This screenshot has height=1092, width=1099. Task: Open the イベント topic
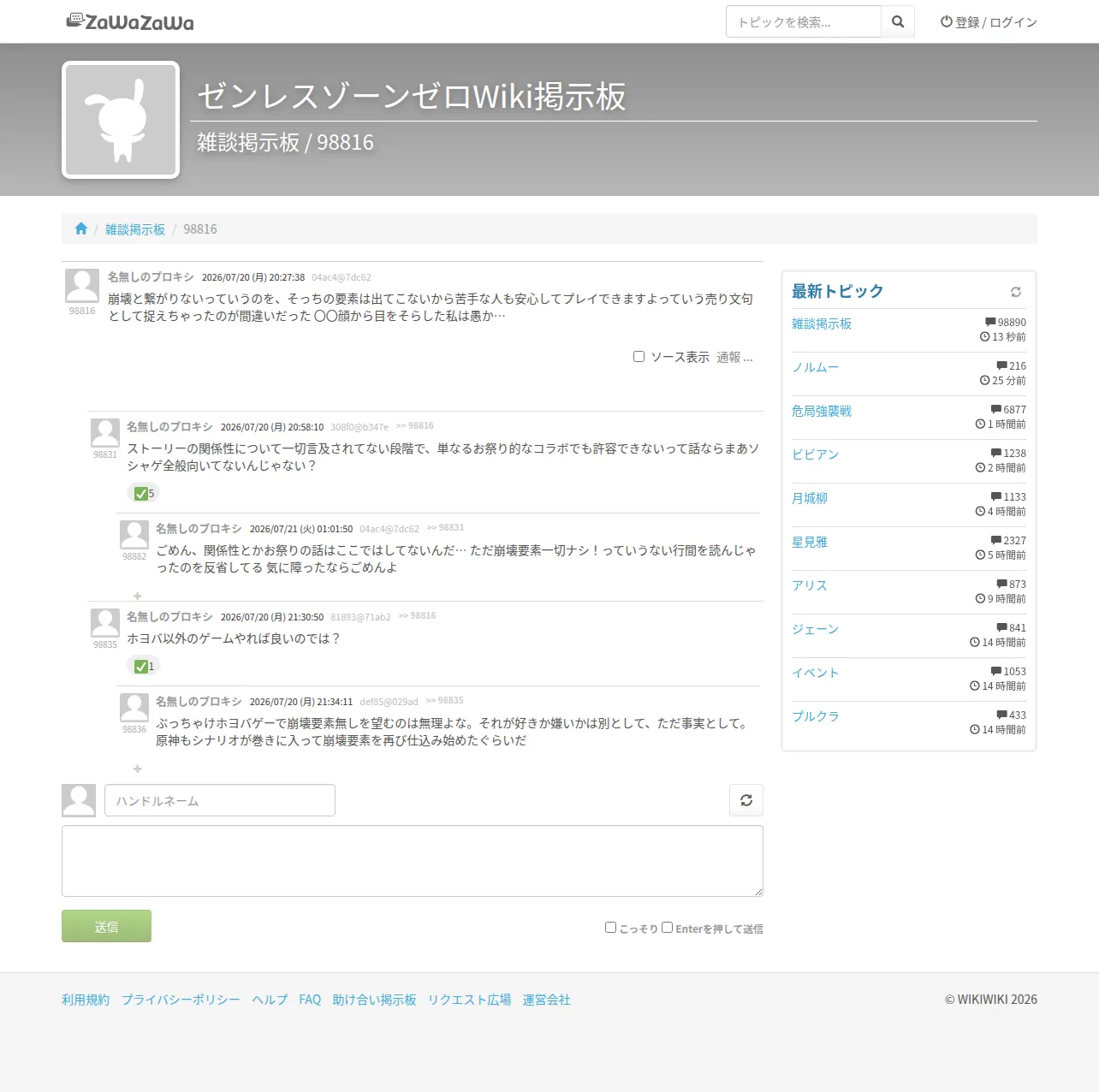coord(816,673)
